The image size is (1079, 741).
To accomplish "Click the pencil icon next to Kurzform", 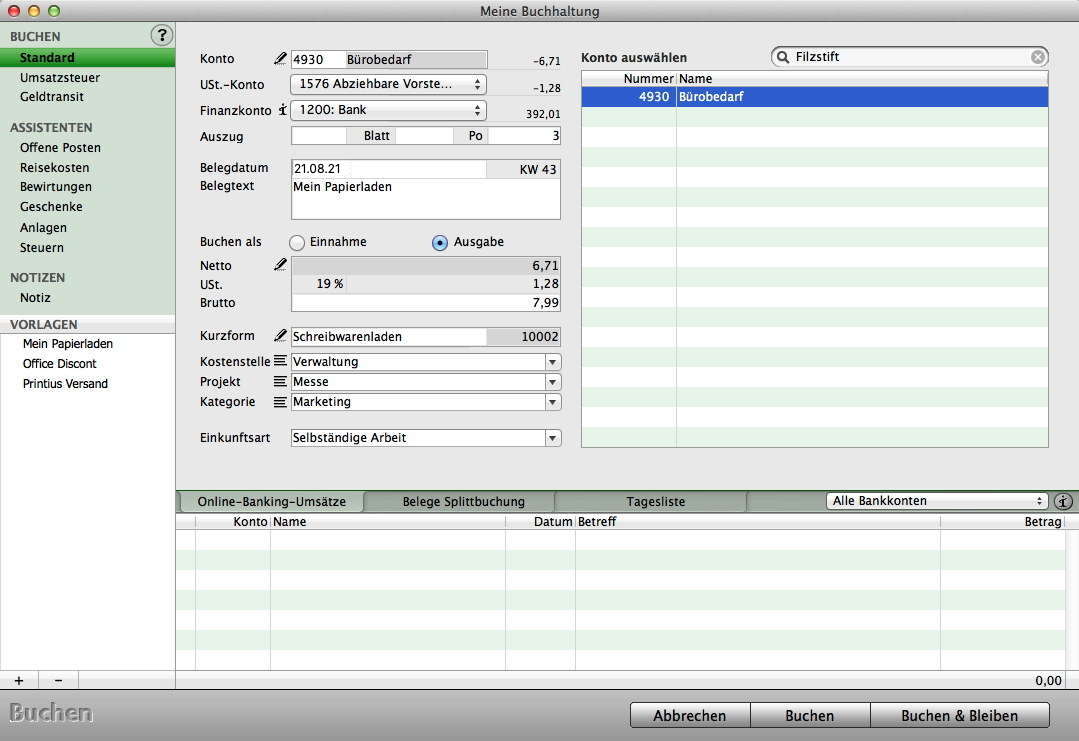I will point(281,336).
